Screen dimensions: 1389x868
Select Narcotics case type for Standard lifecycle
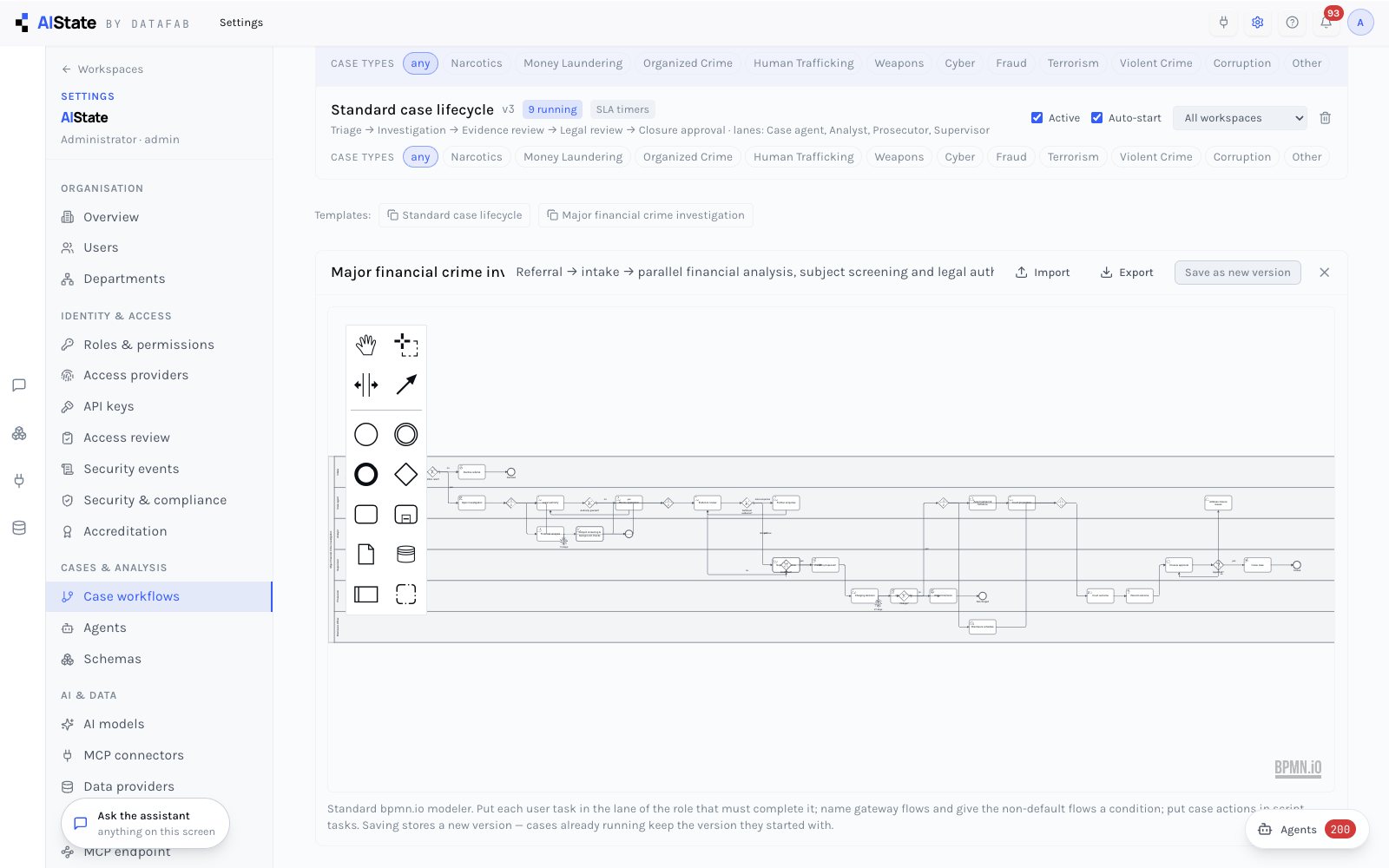(x=477, y=157)
